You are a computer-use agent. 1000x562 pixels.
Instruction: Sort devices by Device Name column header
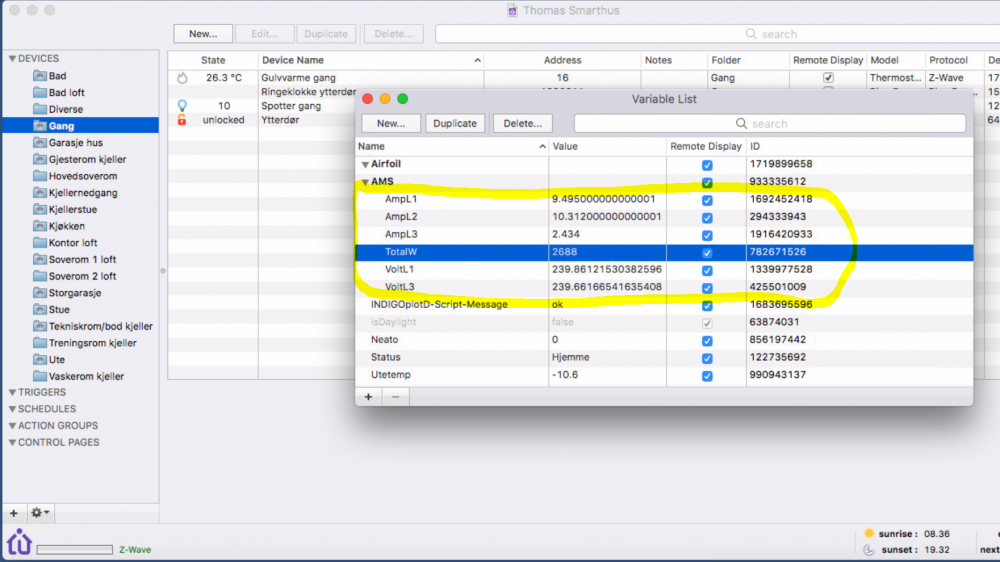pos(370,60)
